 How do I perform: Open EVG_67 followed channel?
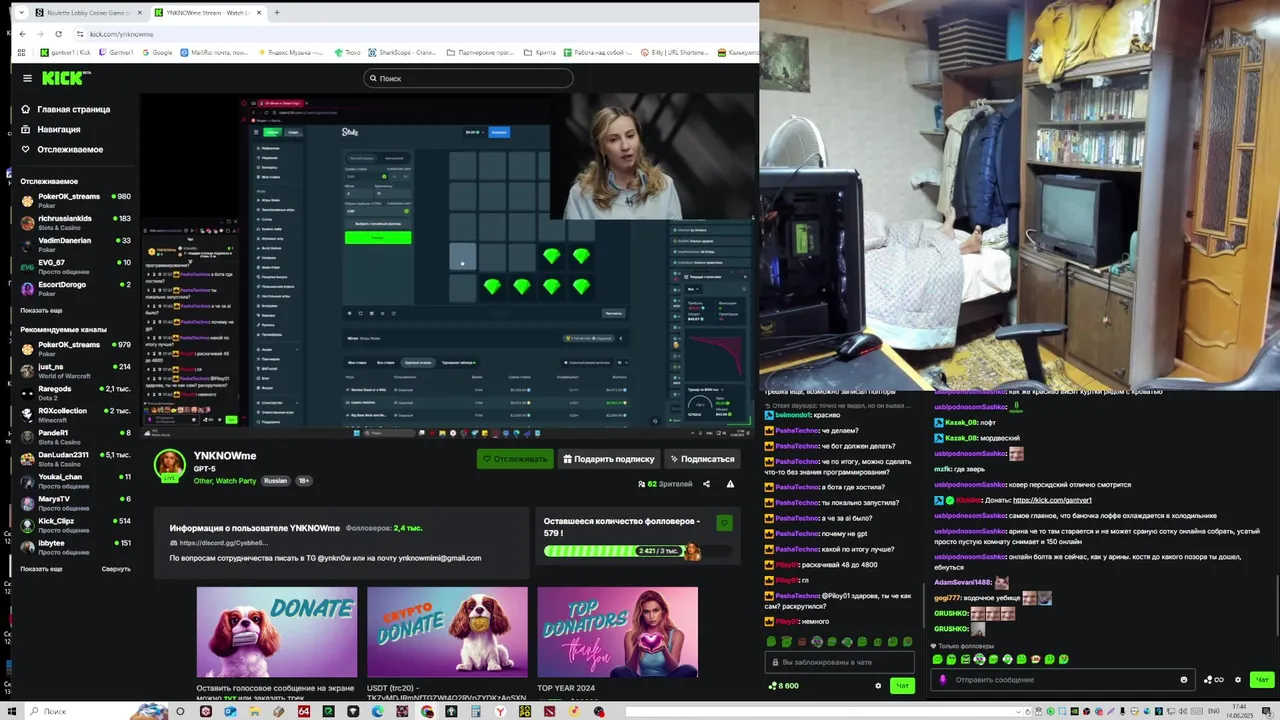click(x=75, y=266)
